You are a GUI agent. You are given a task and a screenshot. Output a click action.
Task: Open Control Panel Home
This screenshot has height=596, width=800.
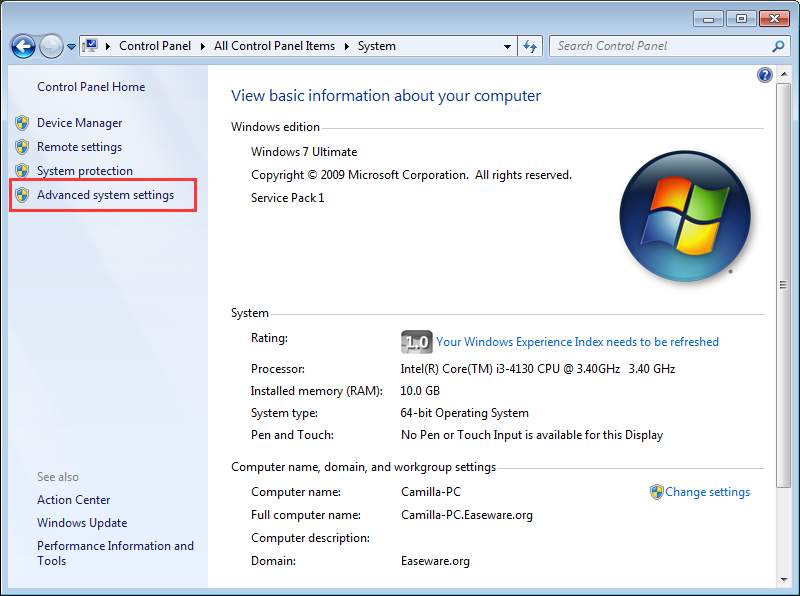click(x=90, y=87)
